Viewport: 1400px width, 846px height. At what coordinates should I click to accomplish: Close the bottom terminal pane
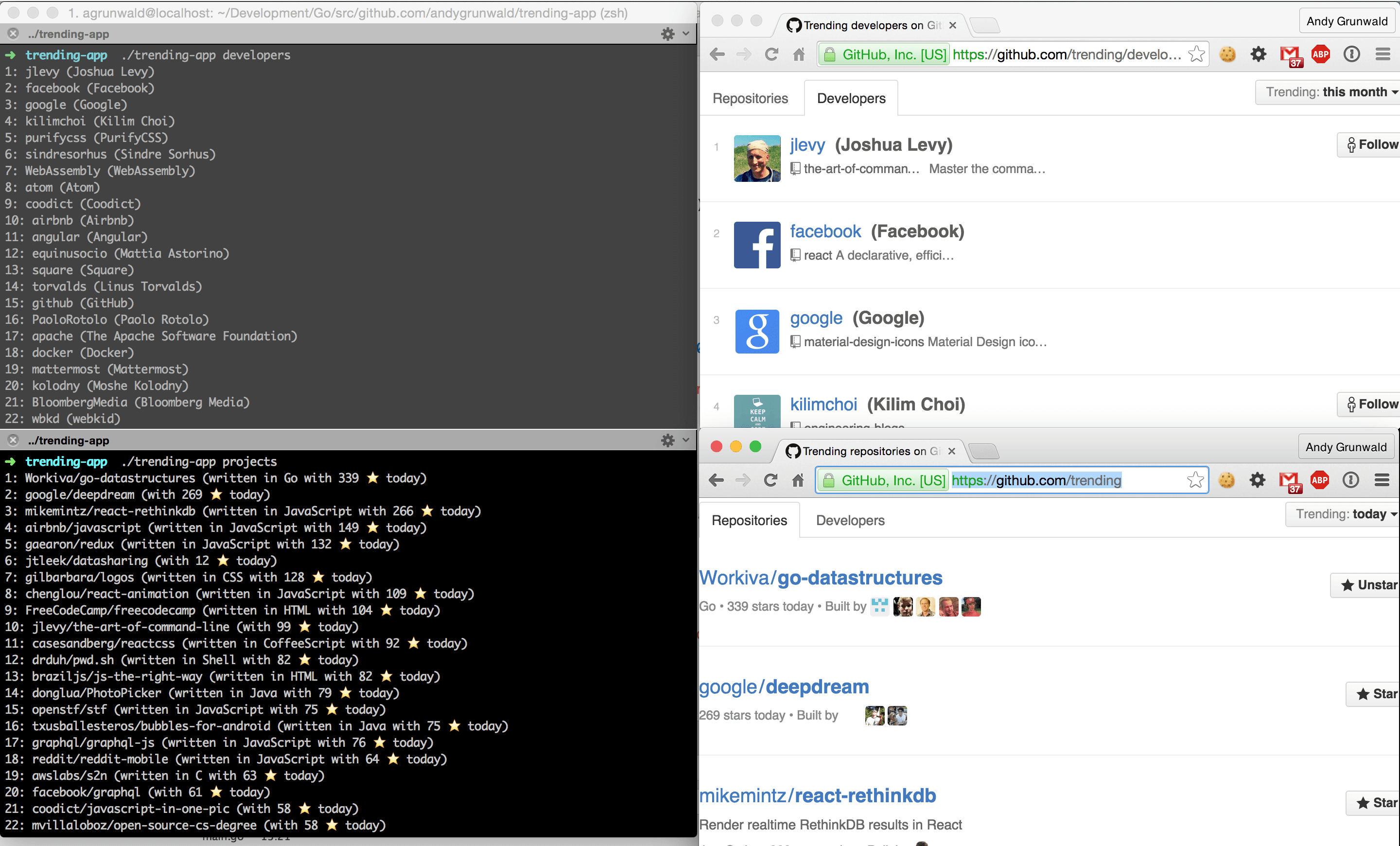tap(13, 441)
